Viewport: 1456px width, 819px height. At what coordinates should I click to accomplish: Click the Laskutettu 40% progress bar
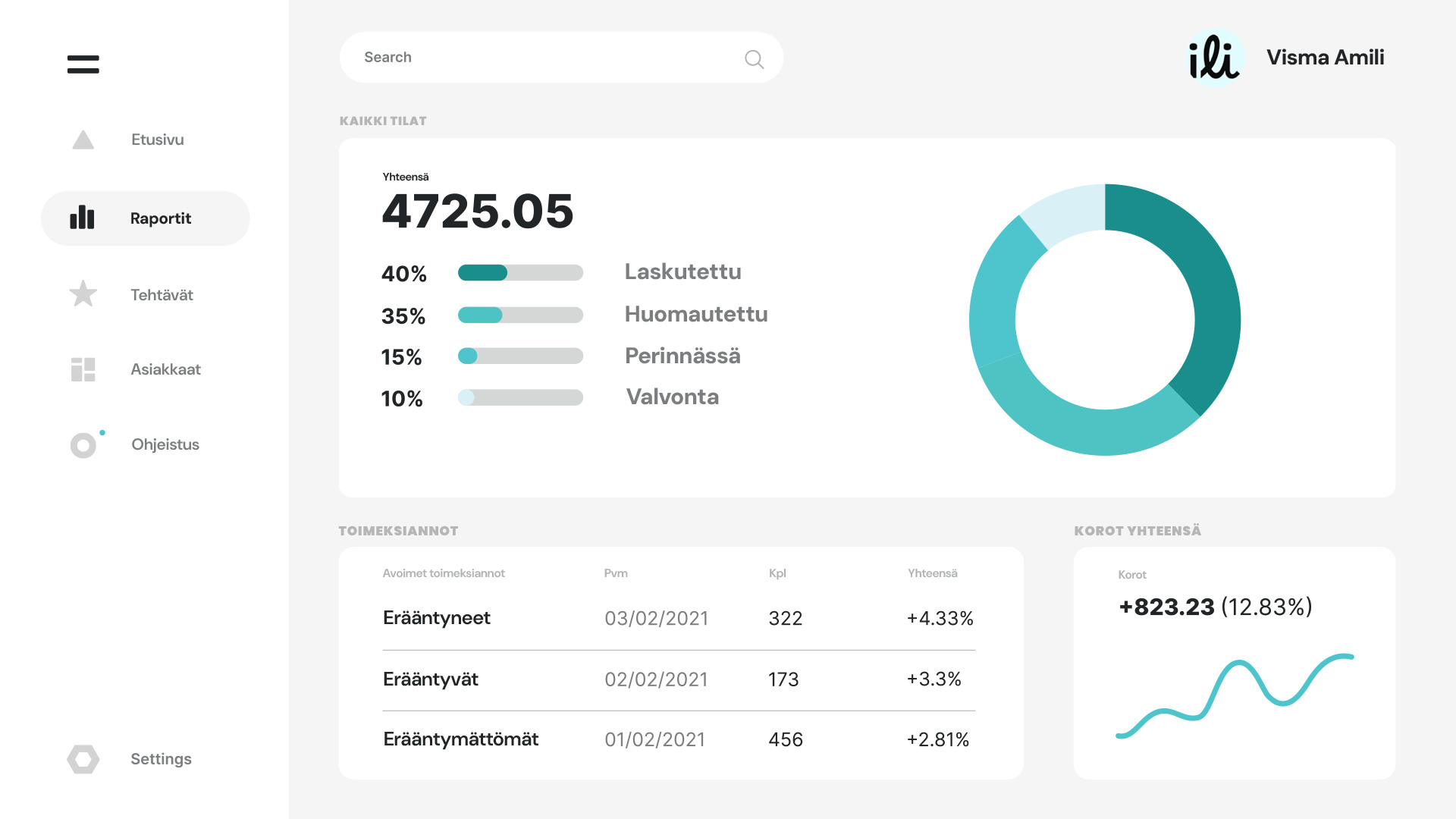(x=520, y=273)
